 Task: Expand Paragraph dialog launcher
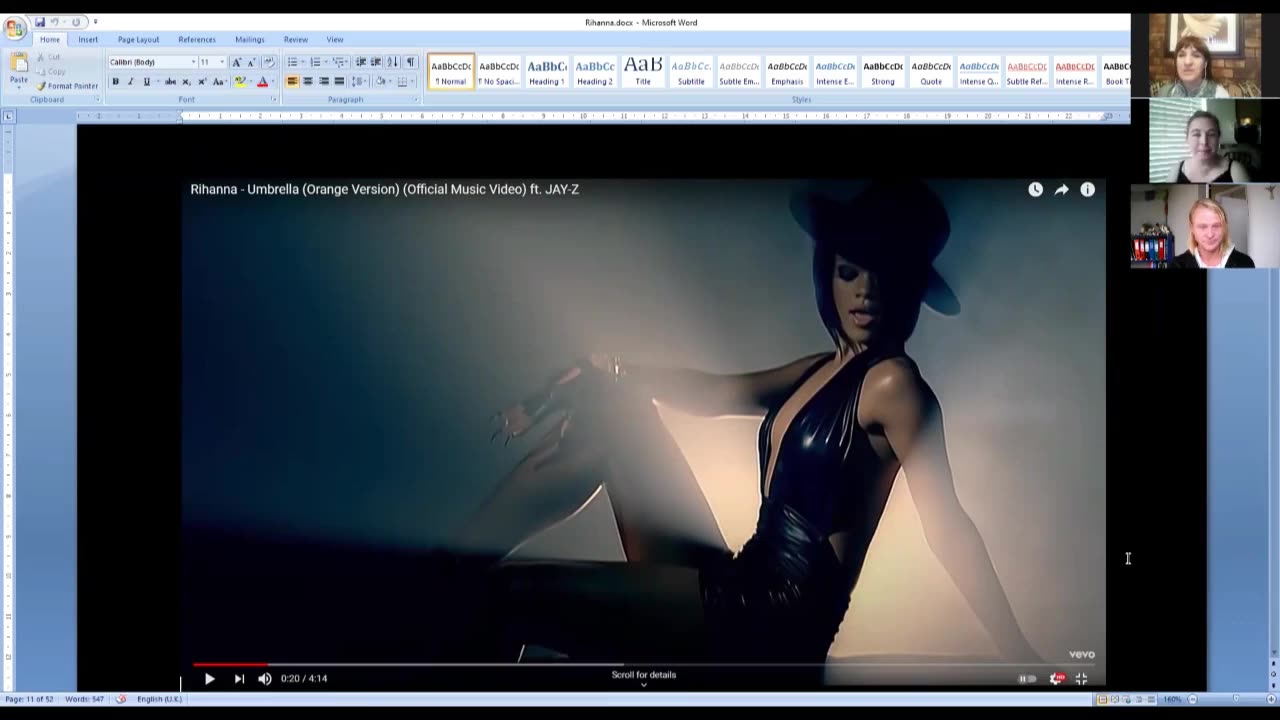(415, 100)
